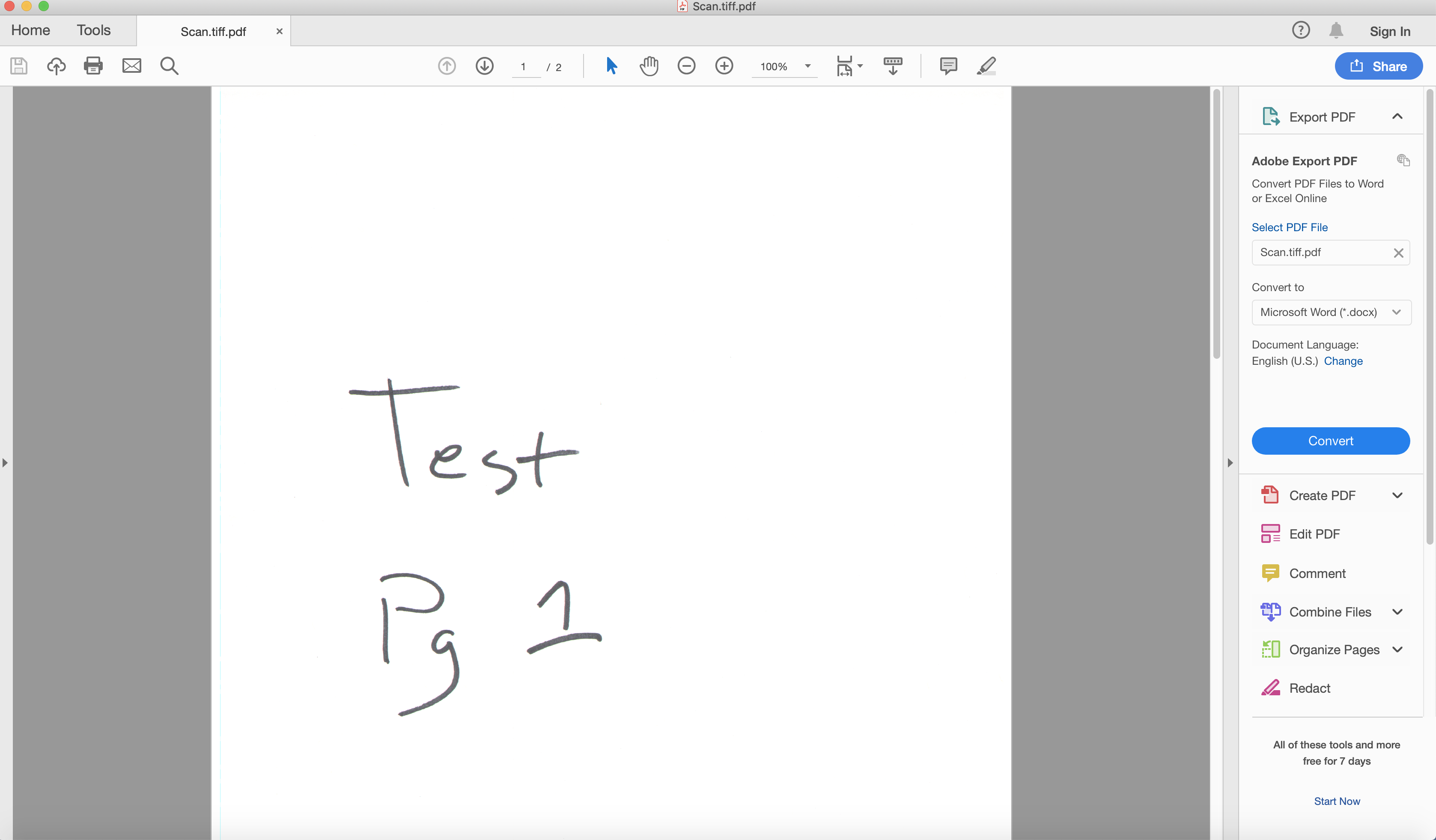Image resolution: width=1436 pixels, height=840 pixels.
Task: Switch to the Home tab
Action: [x=31, y=30]
